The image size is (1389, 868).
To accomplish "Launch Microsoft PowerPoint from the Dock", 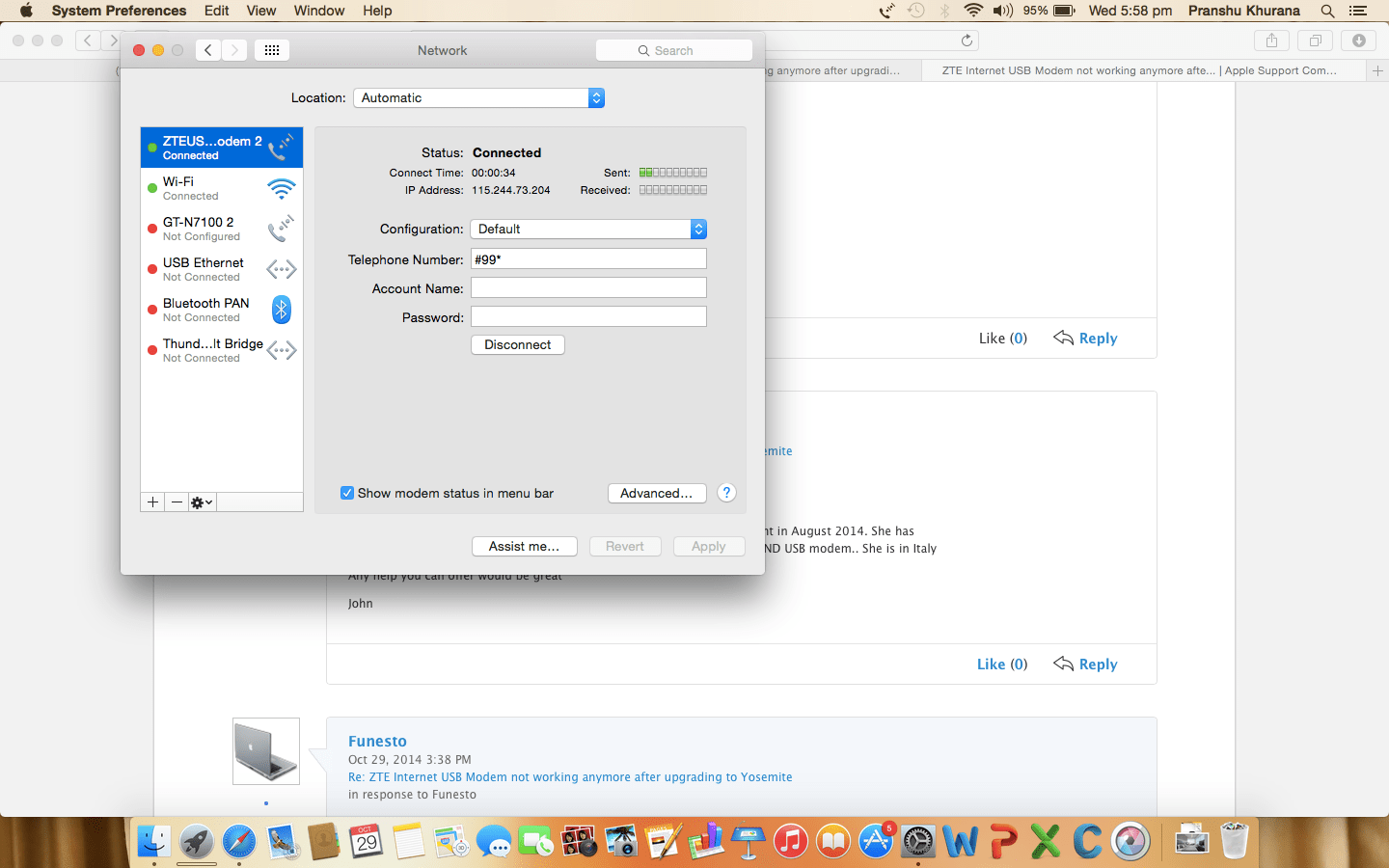I will 1003,841.
